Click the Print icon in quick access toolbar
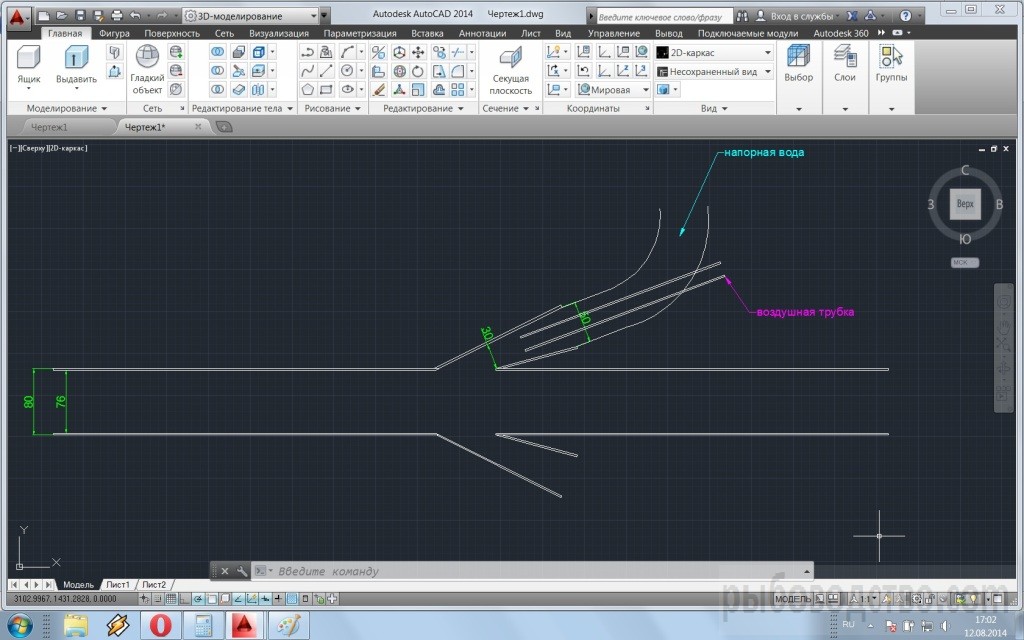 click(x=116, y=16)
